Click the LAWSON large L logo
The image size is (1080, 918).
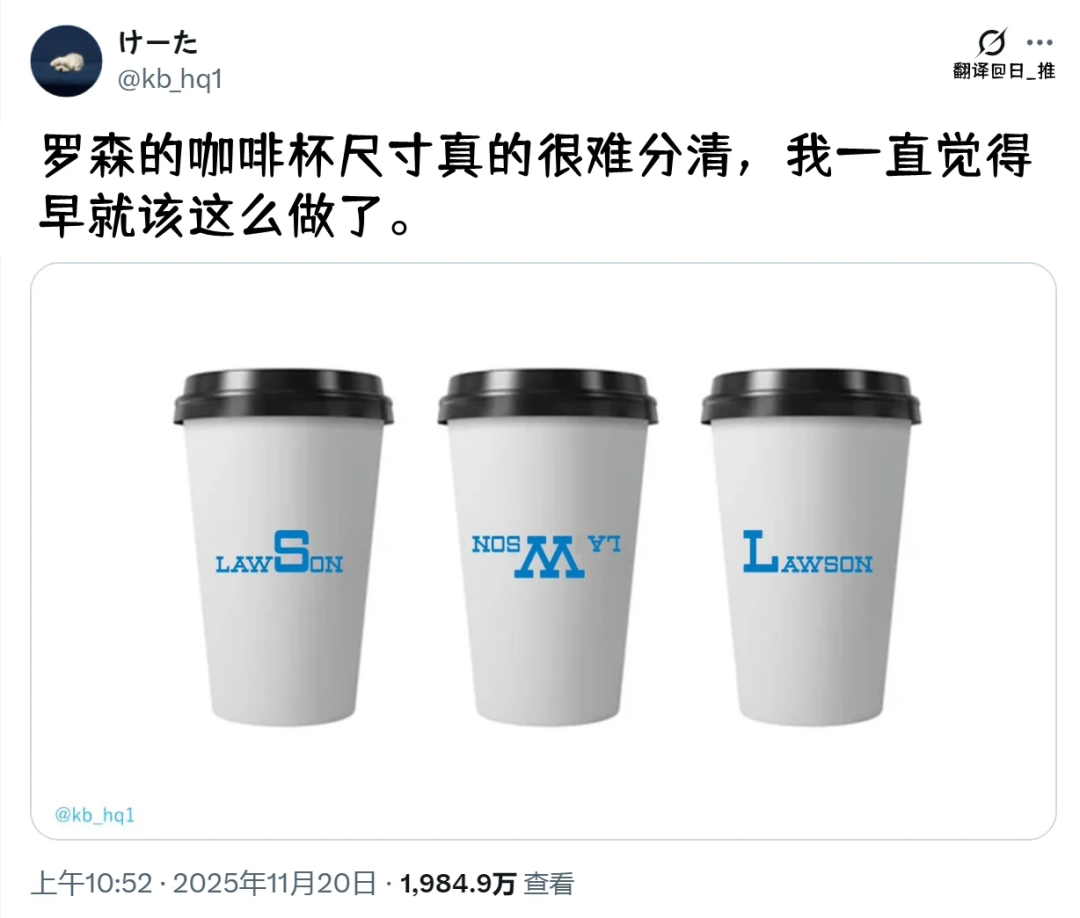(807, 552)
